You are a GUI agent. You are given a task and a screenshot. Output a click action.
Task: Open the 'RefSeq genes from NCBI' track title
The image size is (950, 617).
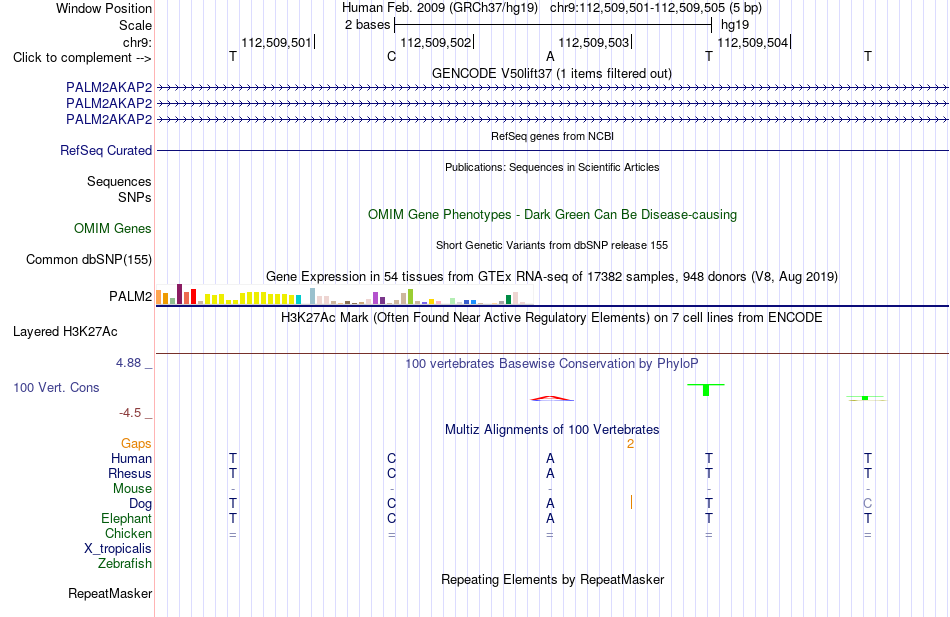[553, 136]
